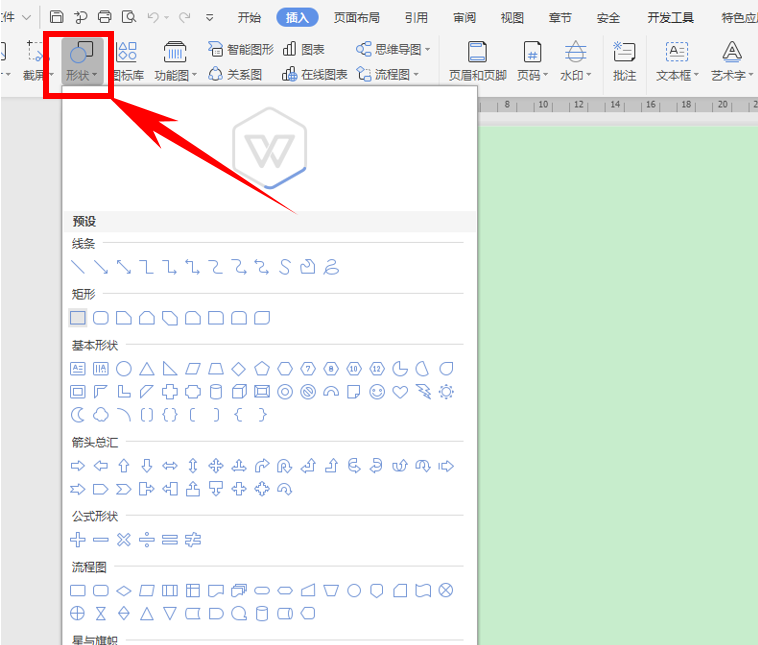Click the 批注 comment button
Screen dimensions: 758x645
coord(624,62)
